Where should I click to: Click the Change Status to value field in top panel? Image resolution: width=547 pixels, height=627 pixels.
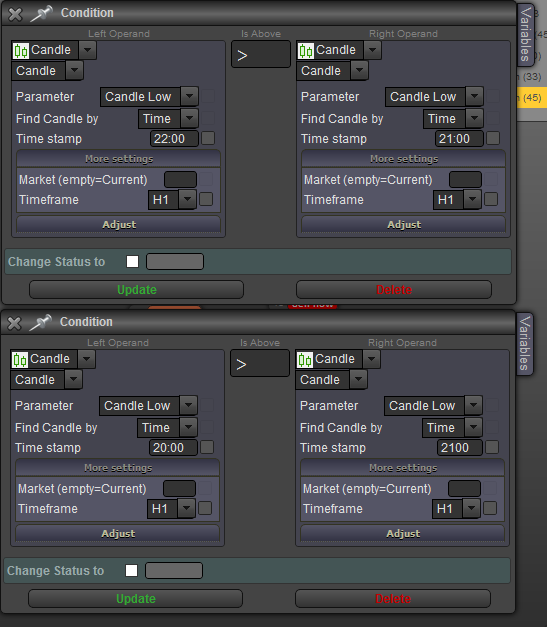point(175,262)
